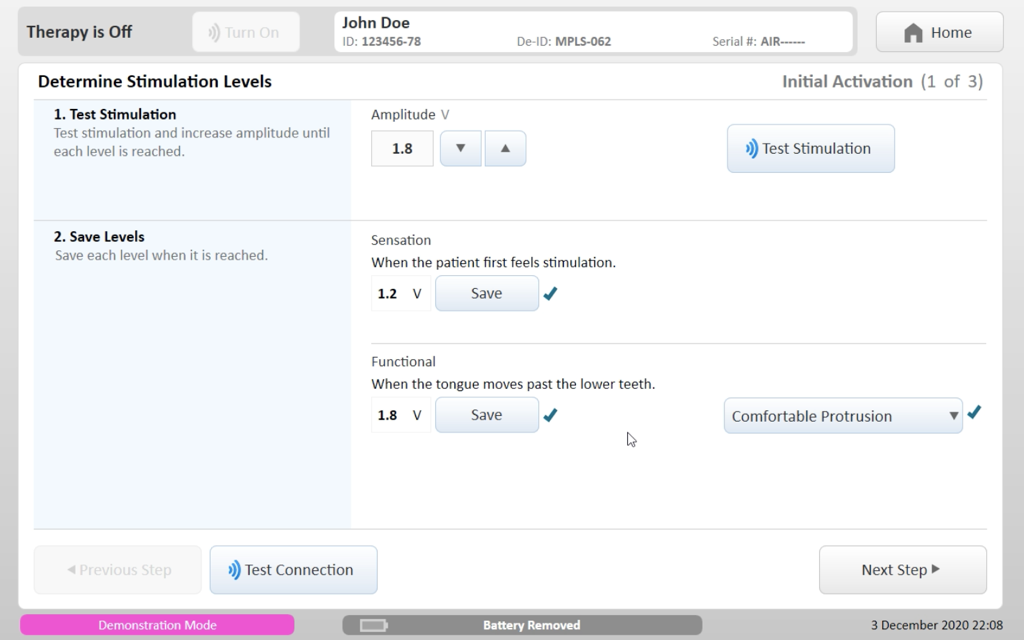Click the 2. Save Levels step heading
1024x640 pixels.
click(99, 236)
